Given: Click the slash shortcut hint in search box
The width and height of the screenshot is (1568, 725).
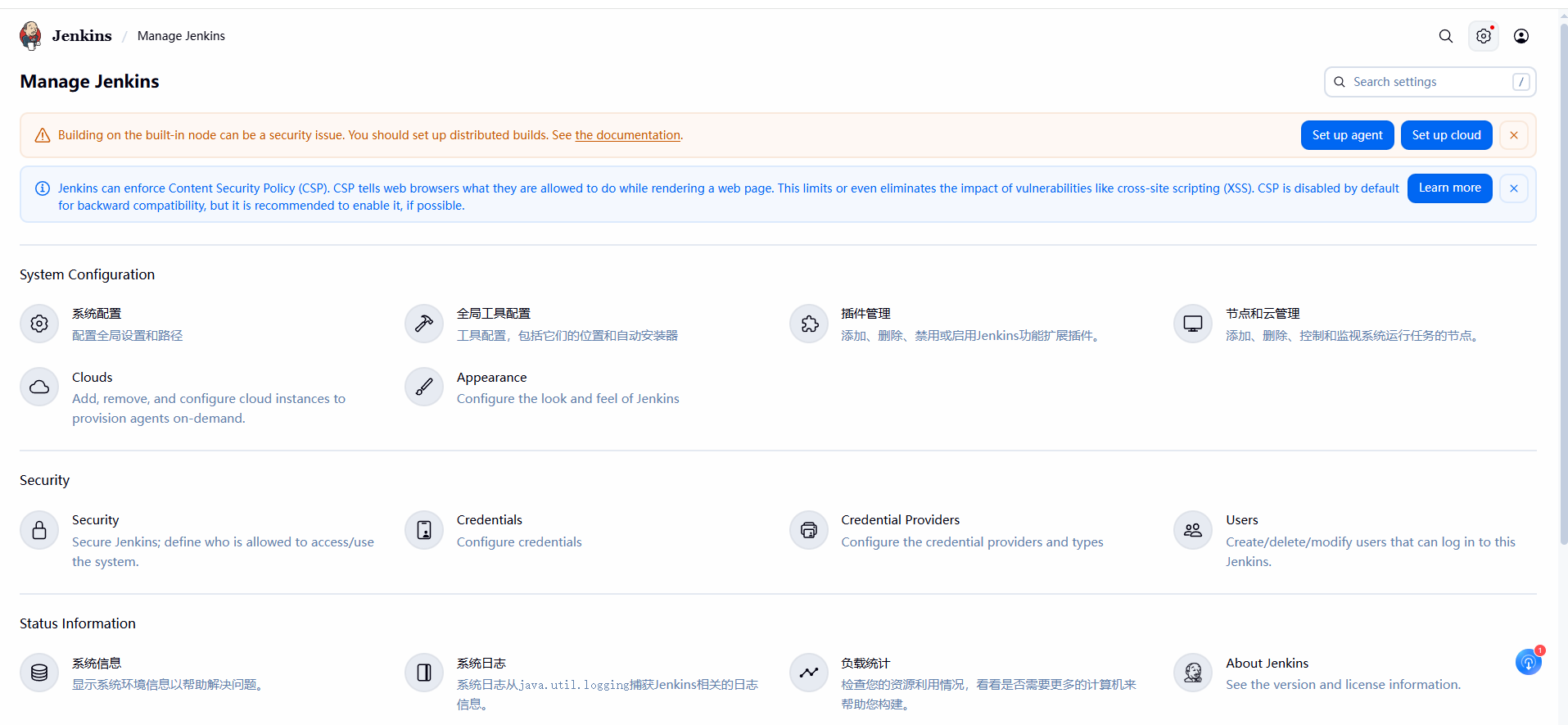Looking at the screenshot, I should coord(1521,82).
